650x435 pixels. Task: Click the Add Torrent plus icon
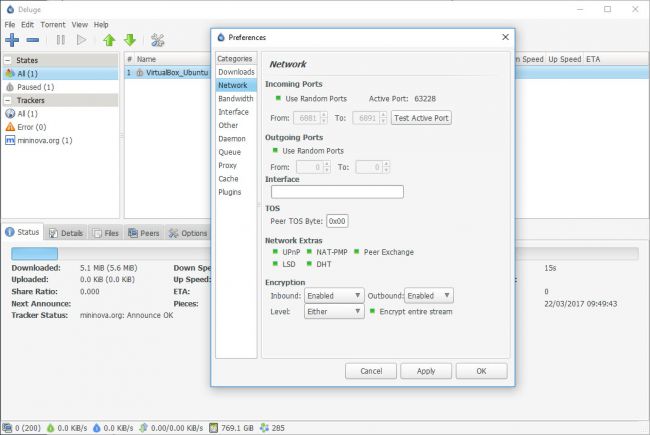pos(12,40)
